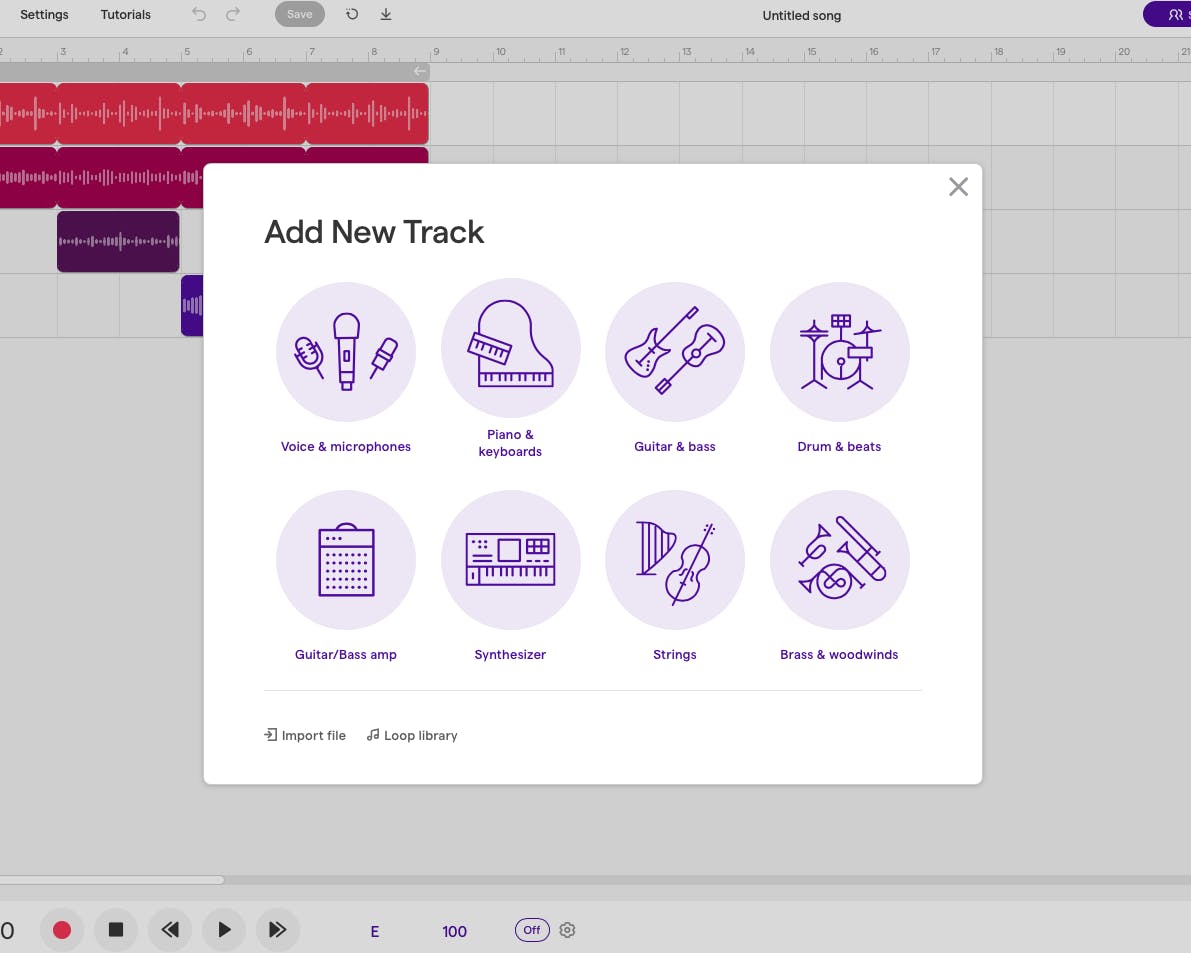Choose the Piano & keyboards icon
Viewport: 1191px width, 953px height.
tap(510, 348)
